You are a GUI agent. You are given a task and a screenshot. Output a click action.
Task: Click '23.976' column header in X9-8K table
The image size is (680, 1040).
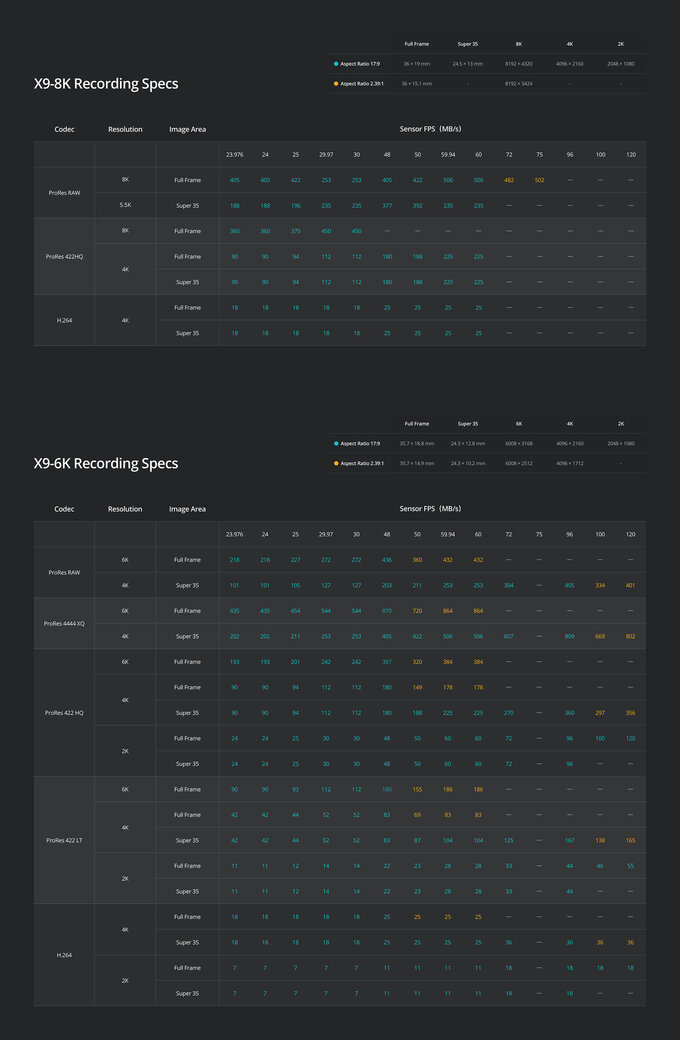(x=235, y=155)
